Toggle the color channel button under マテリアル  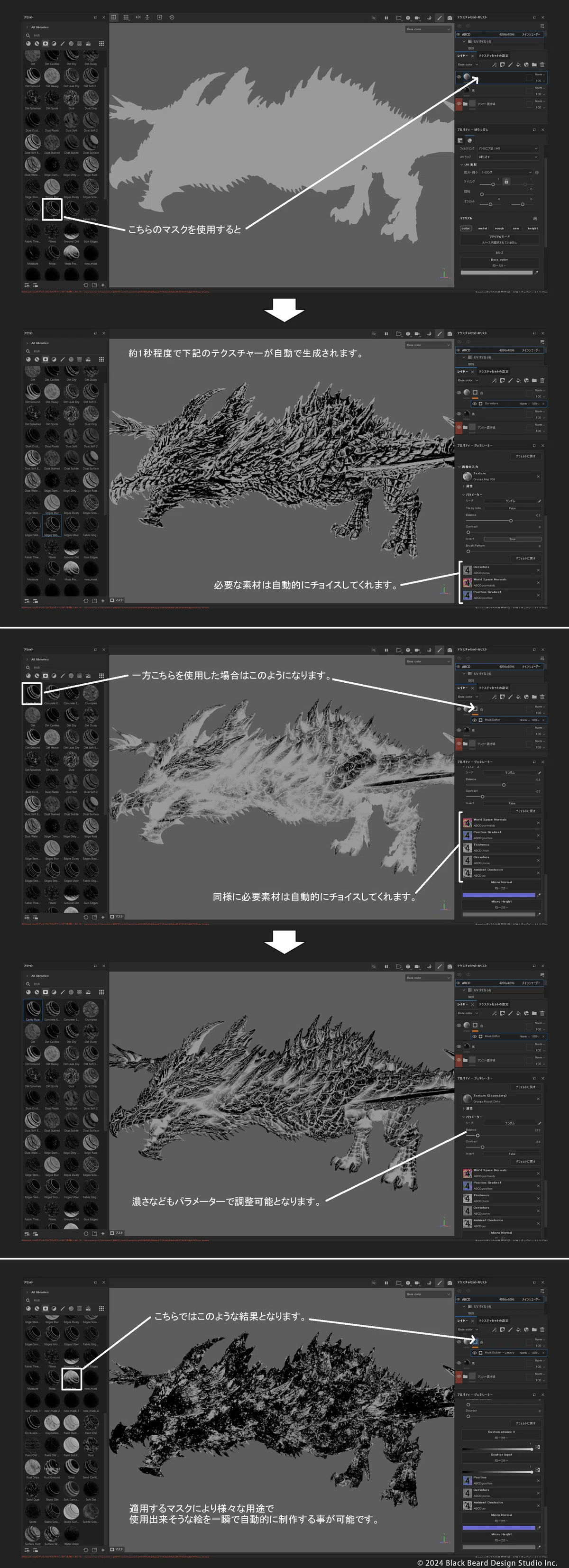tap(466, 228)
